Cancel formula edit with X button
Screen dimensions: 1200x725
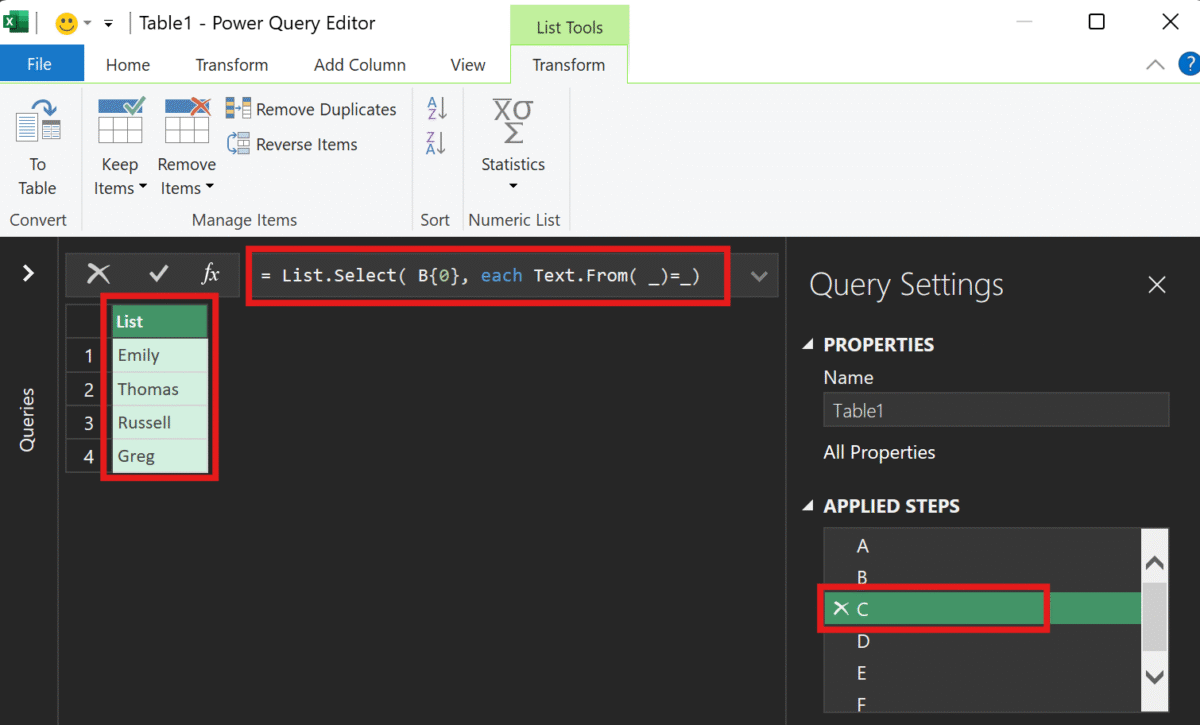tap(98, 274)
